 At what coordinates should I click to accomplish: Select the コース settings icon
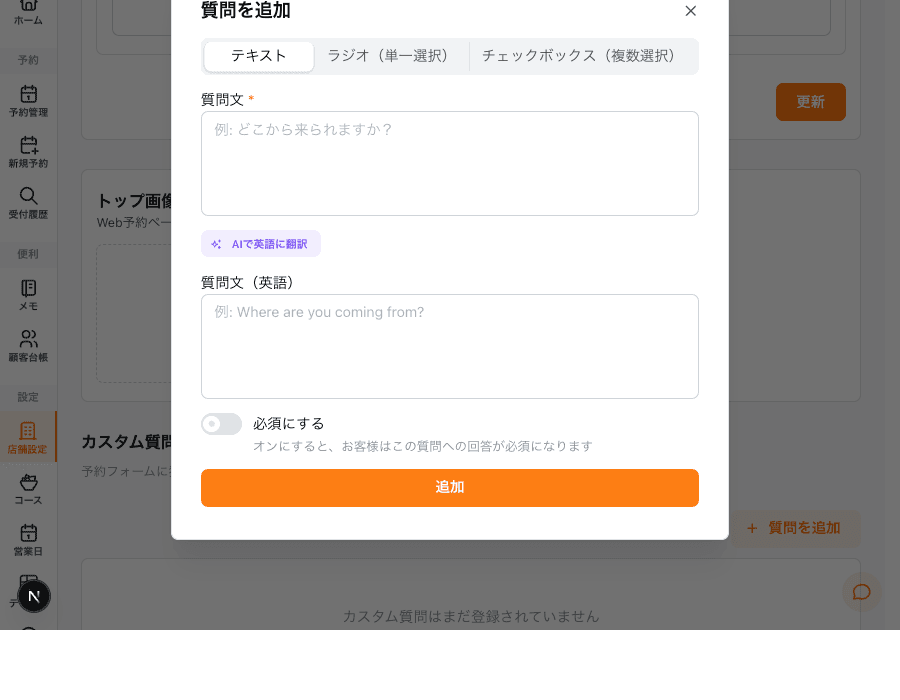coord(29,490)
